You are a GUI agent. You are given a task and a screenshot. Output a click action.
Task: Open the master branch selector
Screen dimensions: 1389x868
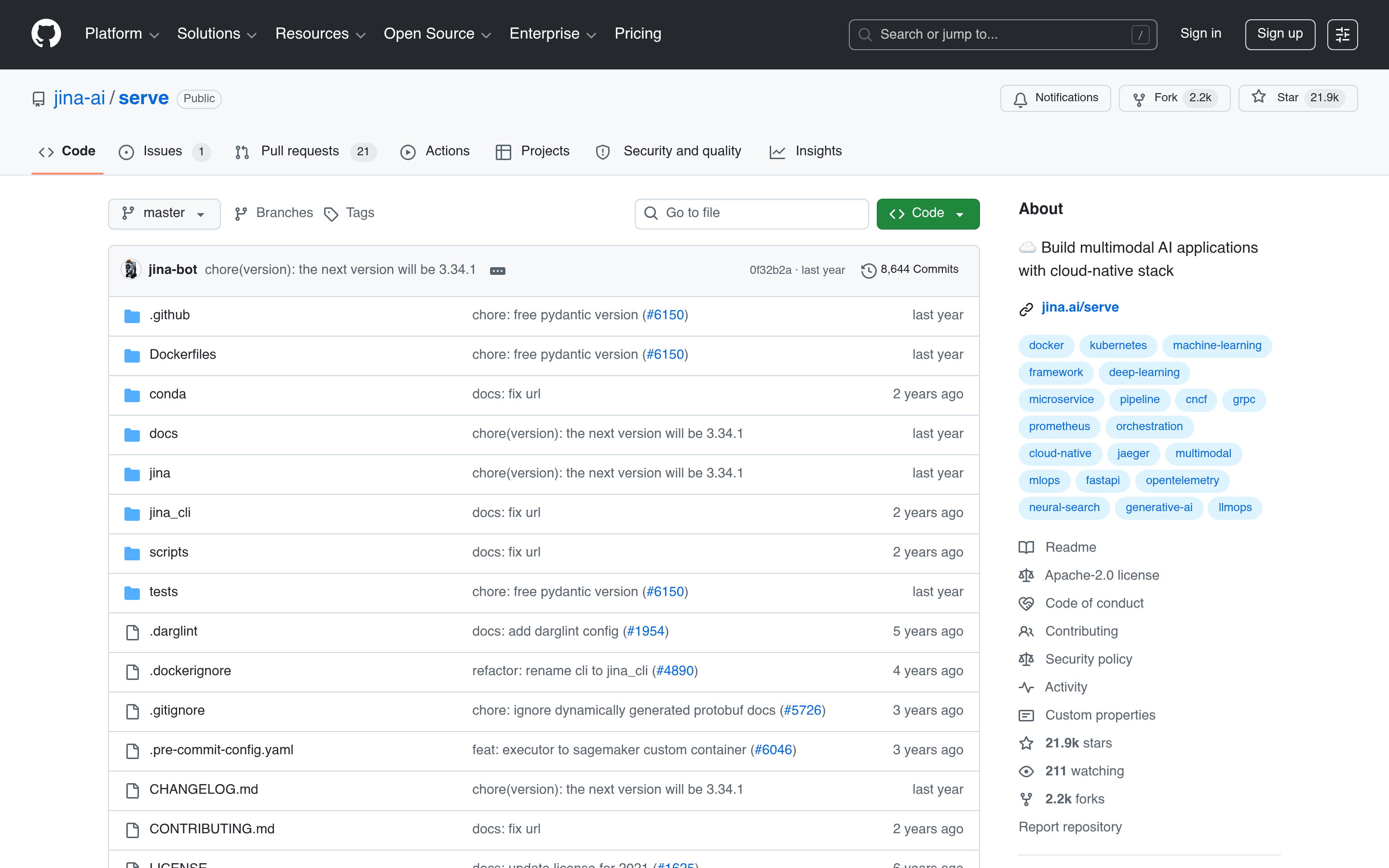164,214
